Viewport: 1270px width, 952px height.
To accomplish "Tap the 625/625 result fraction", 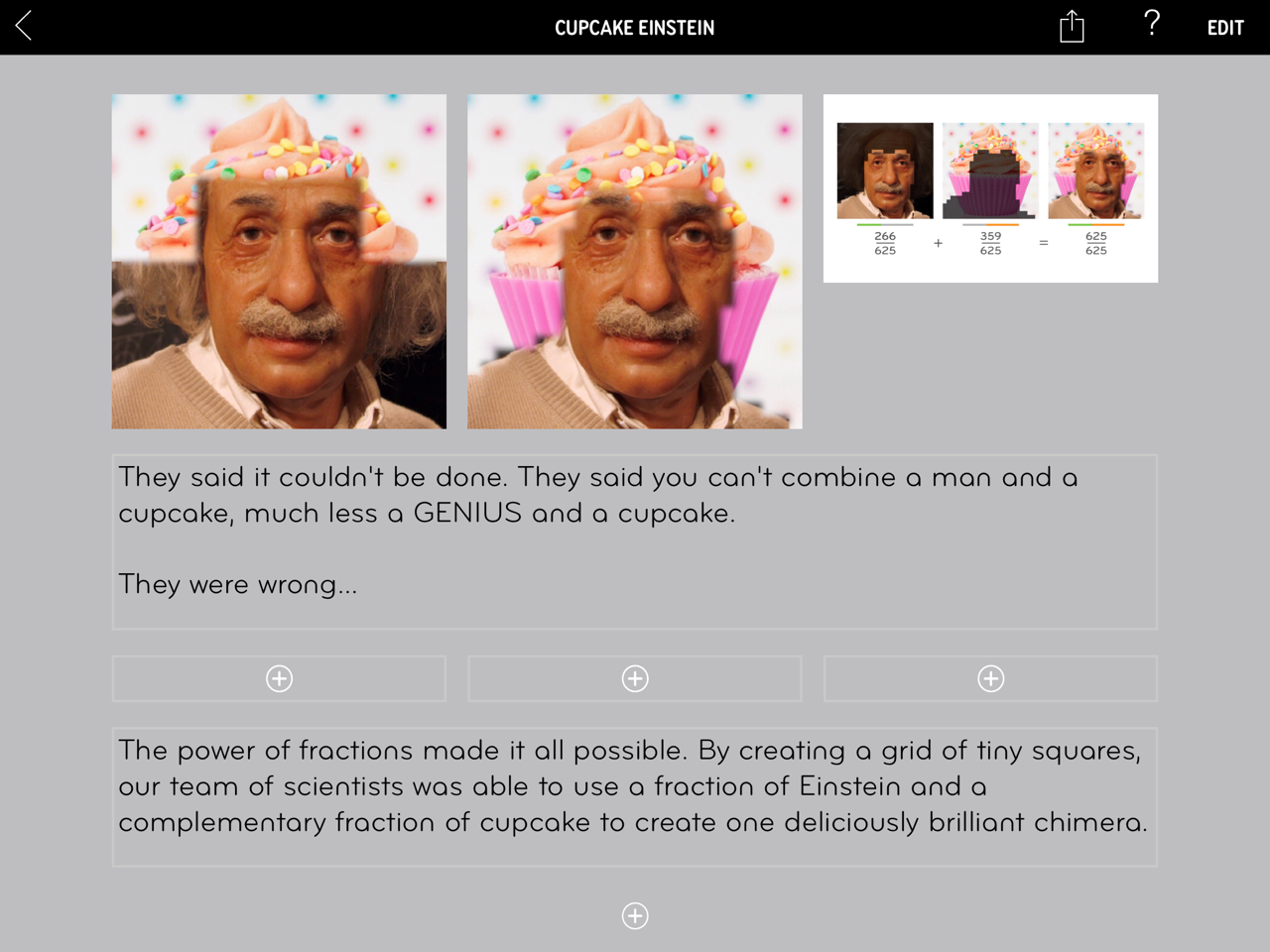I will [x=1096, y=243].
